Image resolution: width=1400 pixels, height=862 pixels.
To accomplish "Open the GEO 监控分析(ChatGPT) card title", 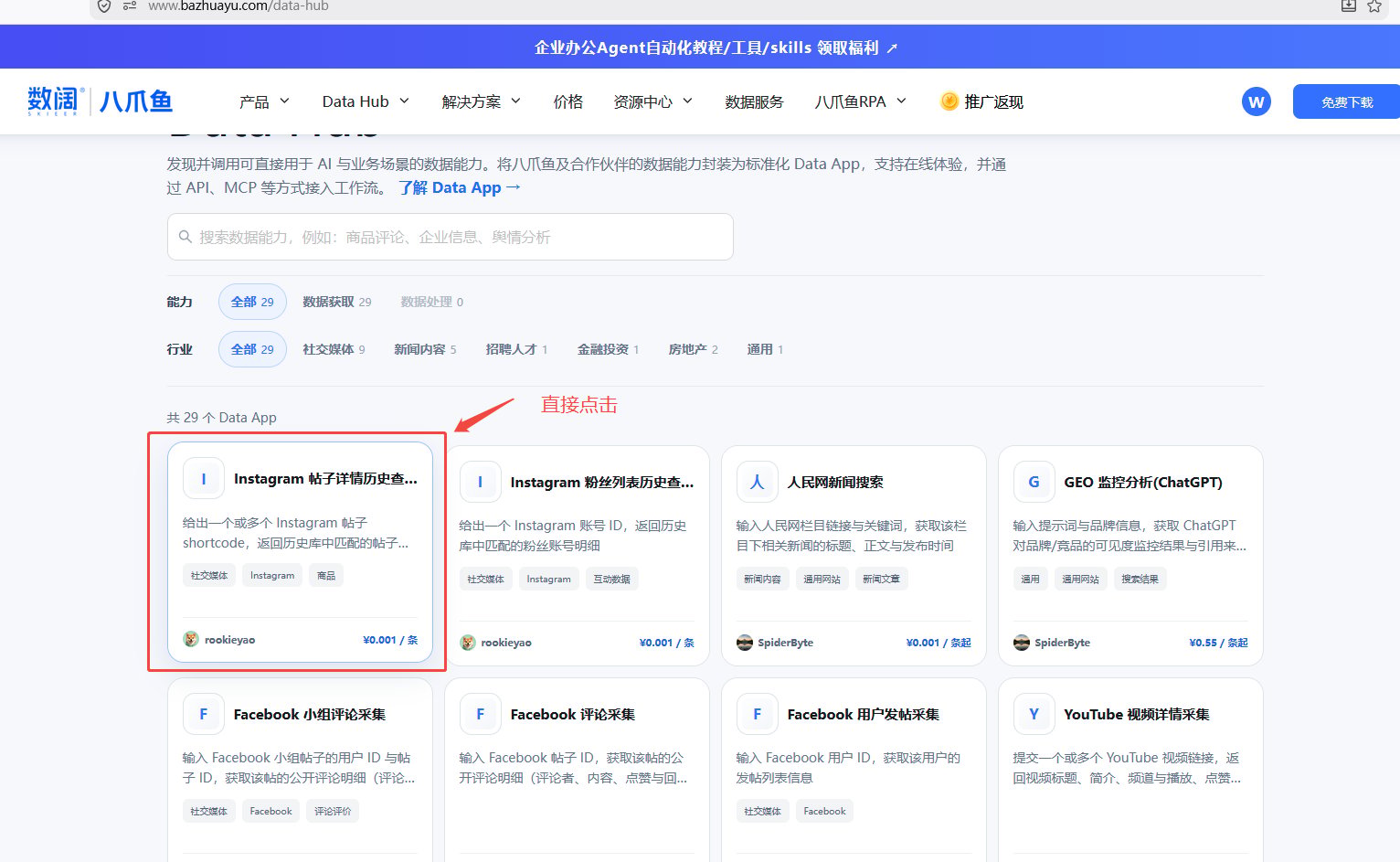I will [1143, 482].
